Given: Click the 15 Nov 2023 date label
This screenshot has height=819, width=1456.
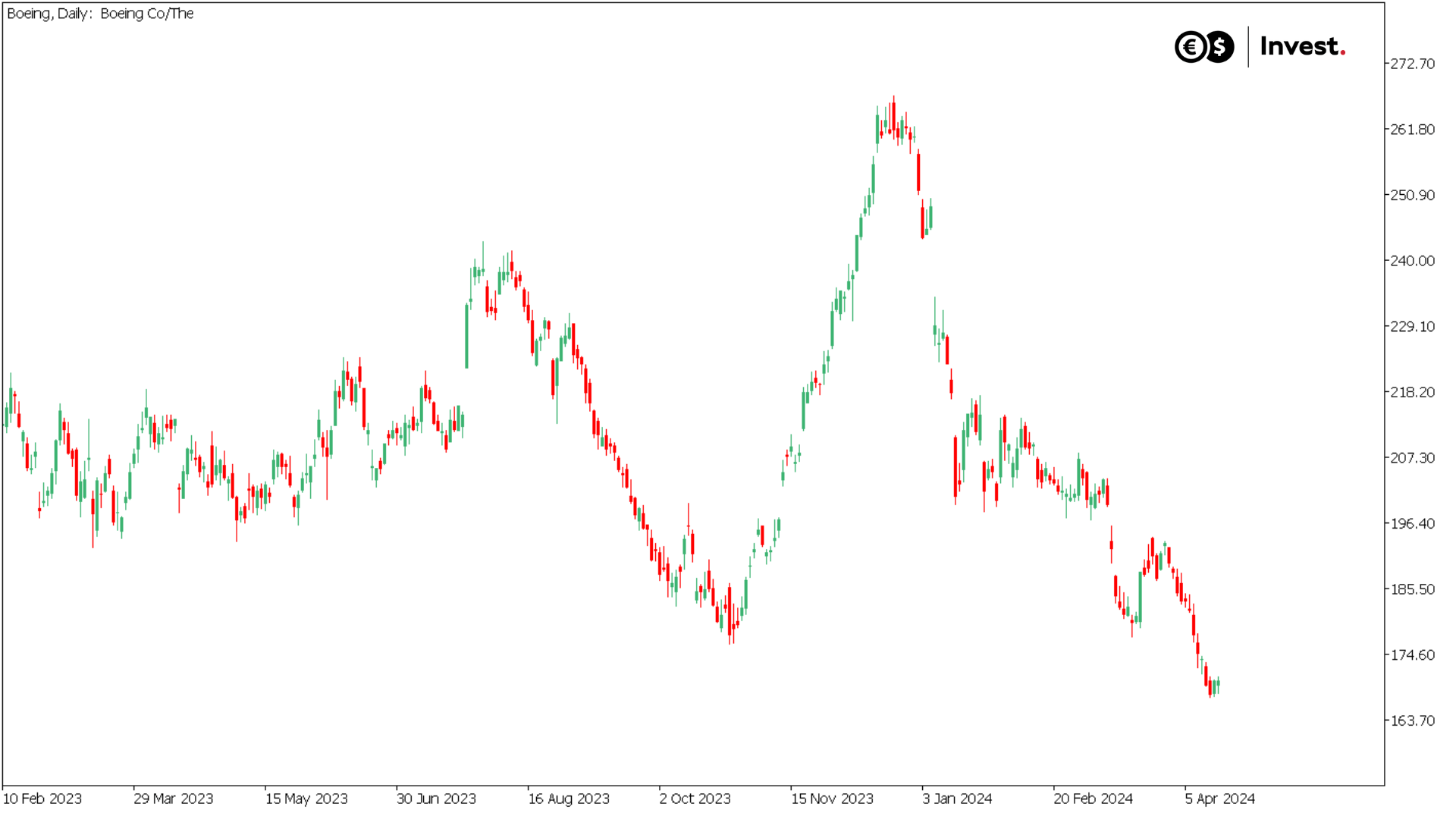Looking at the screenshot, I should 832,799.
